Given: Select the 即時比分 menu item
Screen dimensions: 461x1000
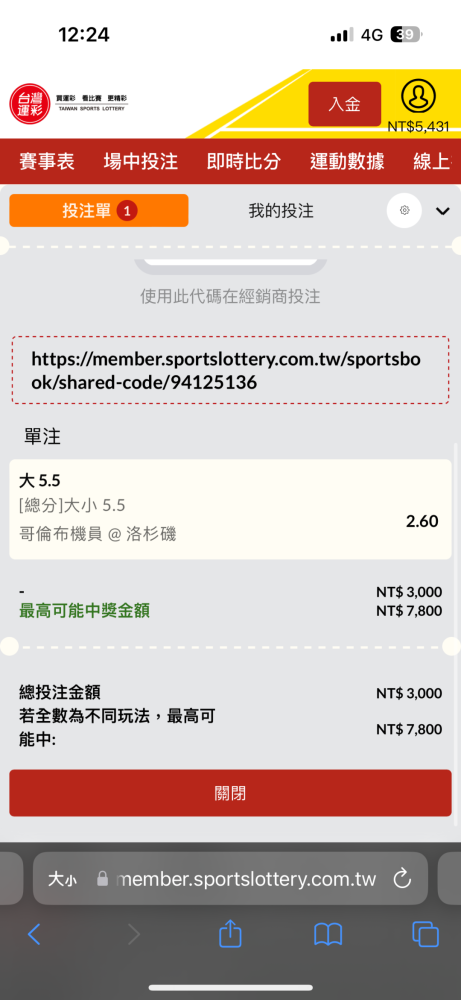Looking at the screenshot, I should point(244,162).
